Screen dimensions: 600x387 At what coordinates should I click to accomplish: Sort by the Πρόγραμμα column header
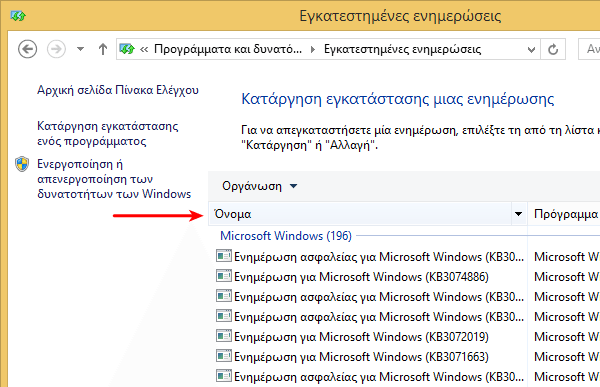click(x=564, y=214)
